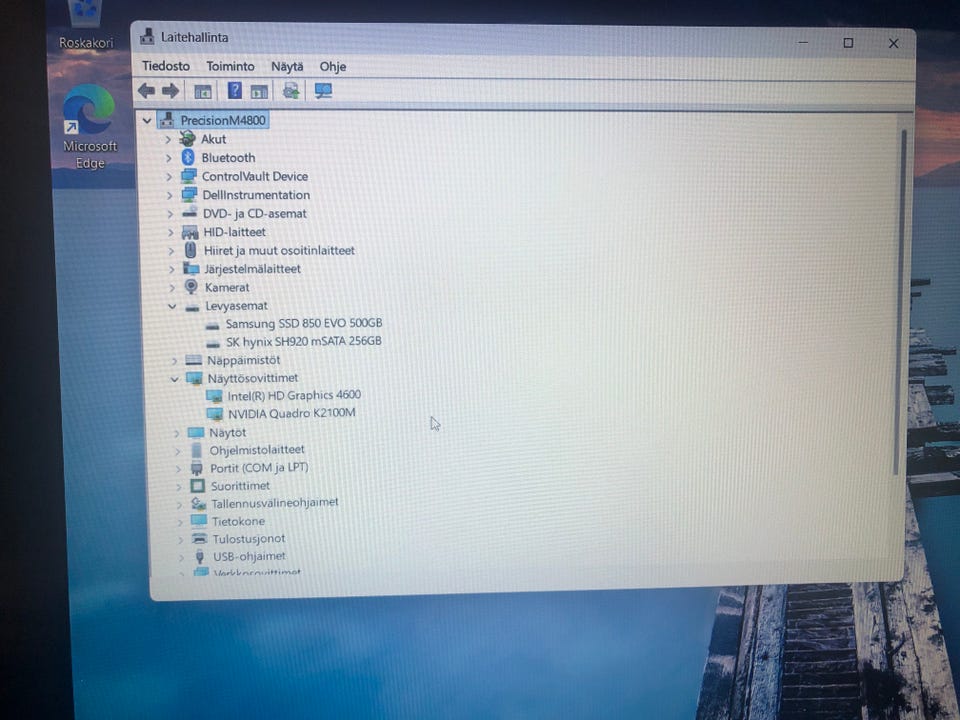
Task: Click the scan hardware changes monitor icon
Action: [323, 91]
